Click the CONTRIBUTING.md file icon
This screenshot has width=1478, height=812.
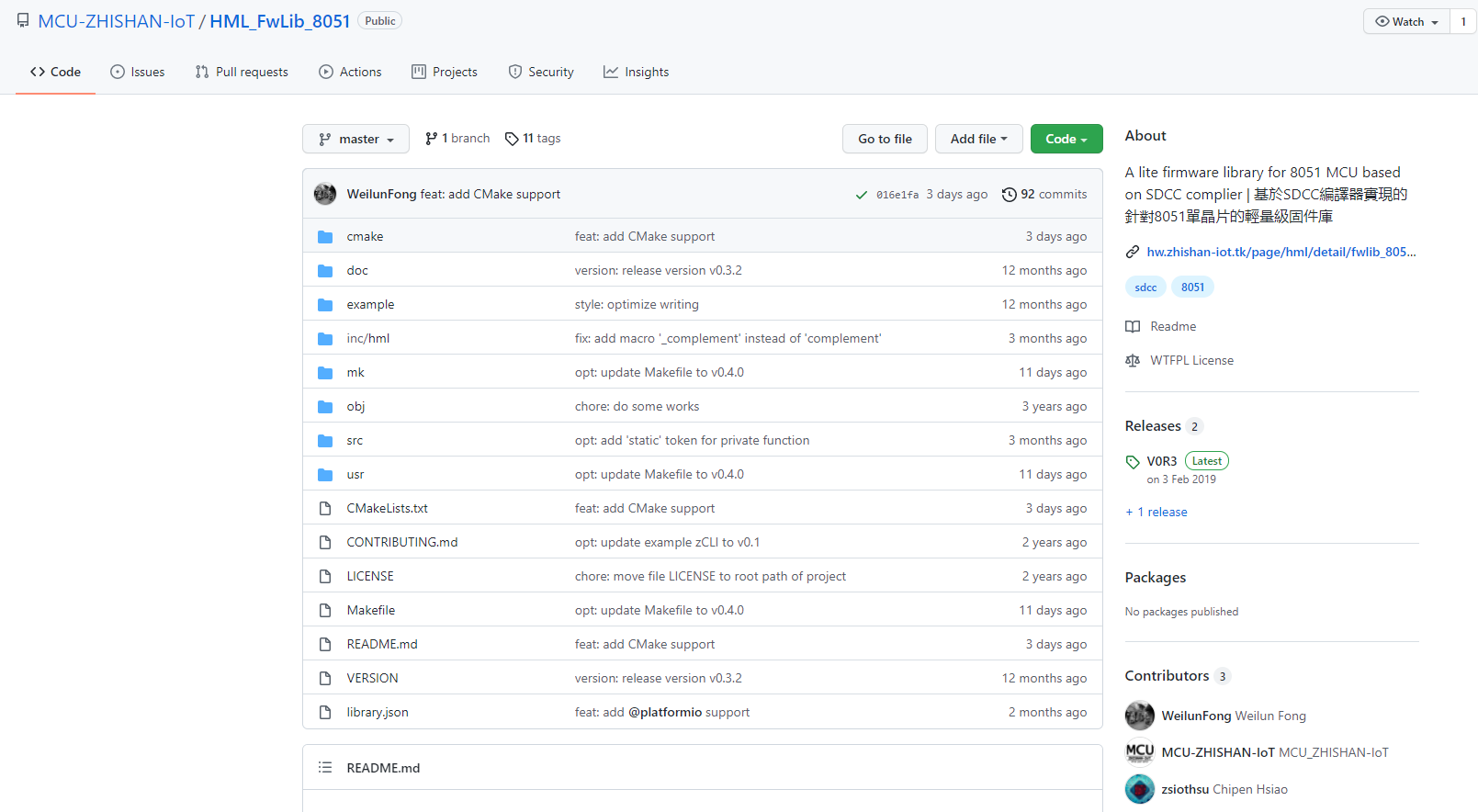coord(325,543)
